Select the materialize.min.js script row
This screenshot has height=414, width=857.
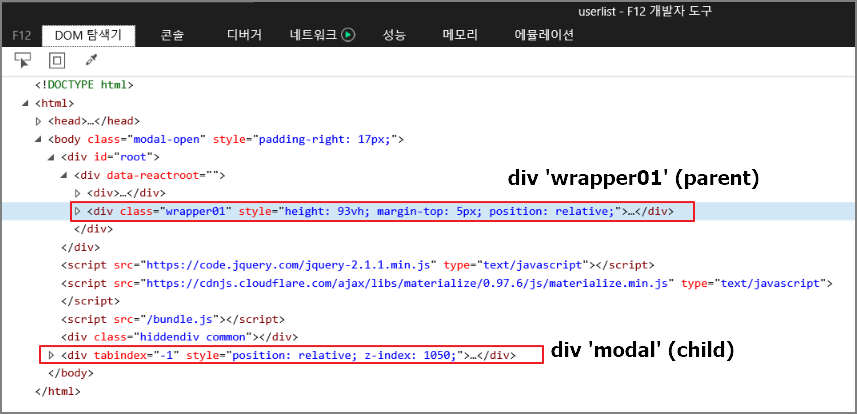(447, 283)
